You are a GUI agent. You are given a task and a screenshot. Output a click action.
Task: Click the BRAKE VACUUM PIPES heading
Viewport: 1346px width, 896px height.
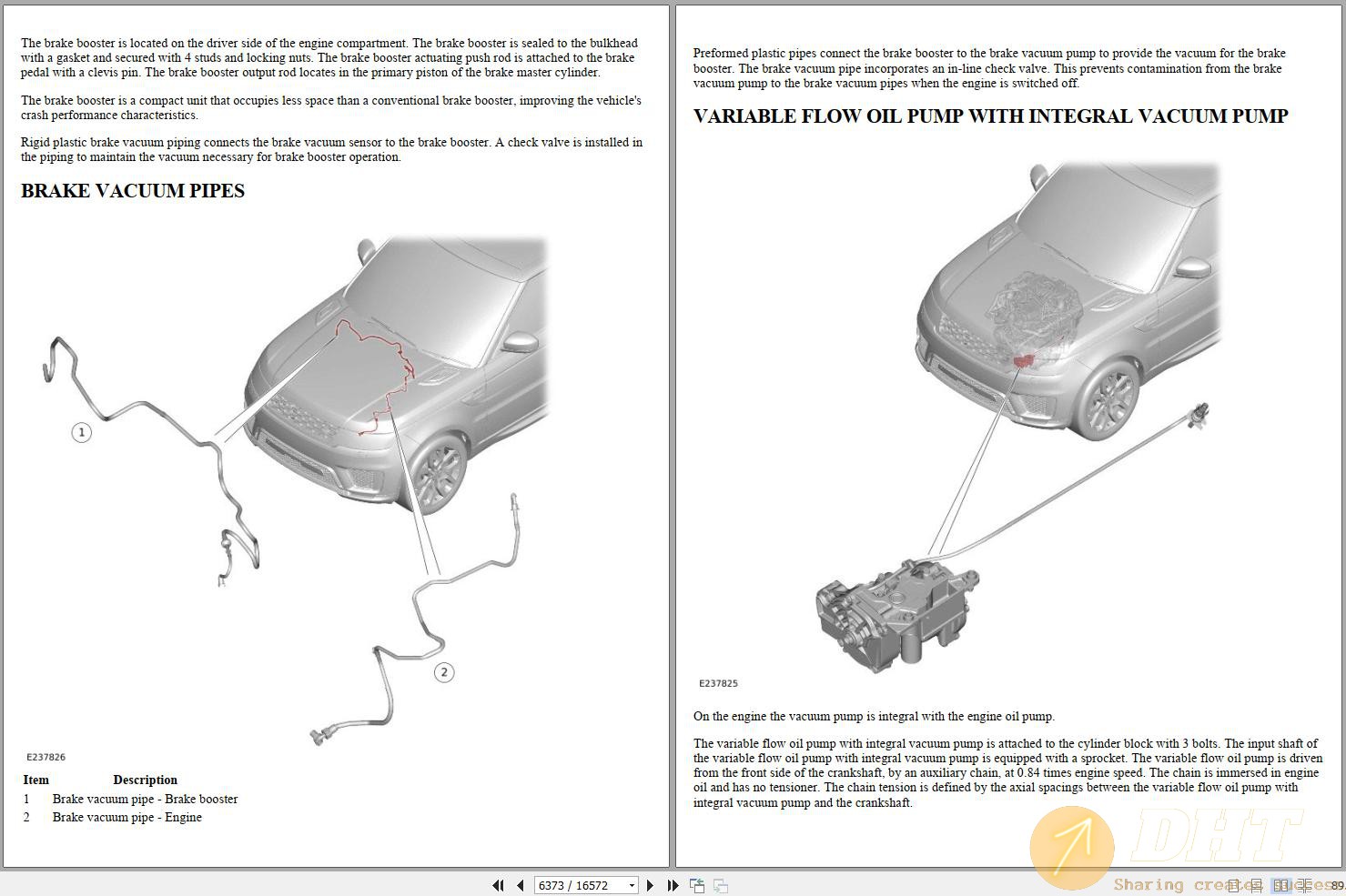click(x=133, y=191)
